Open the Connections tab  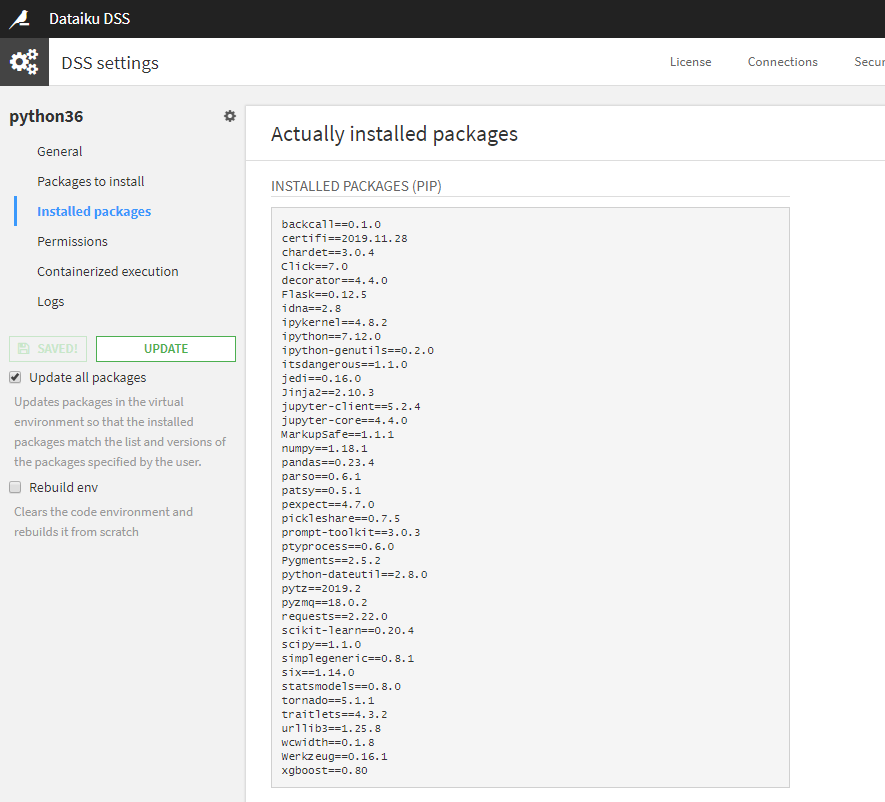pyautogui.click(x=782, y=62)
